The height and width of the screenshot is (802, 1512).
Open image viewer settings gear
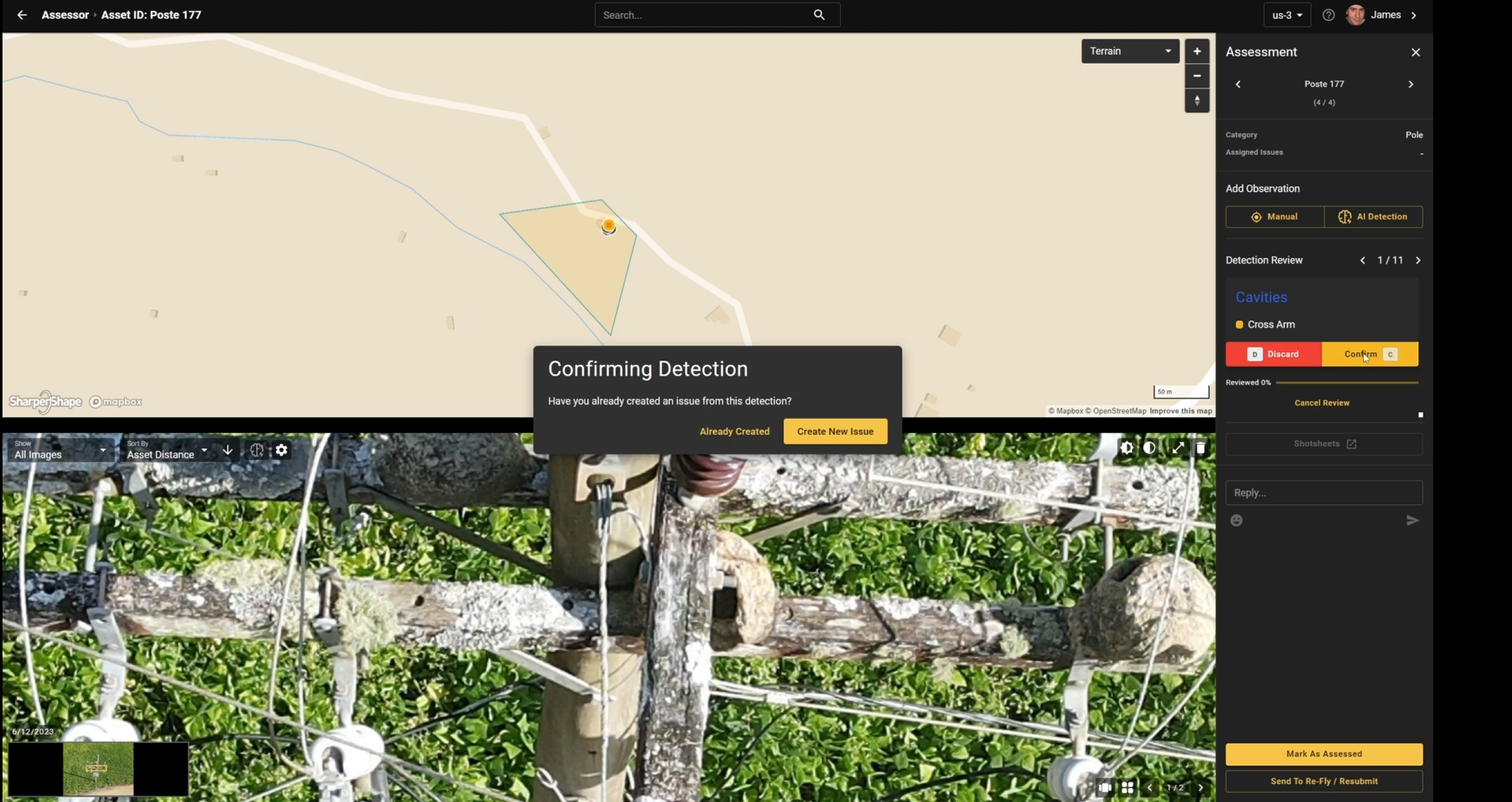[x=281, y=450]
